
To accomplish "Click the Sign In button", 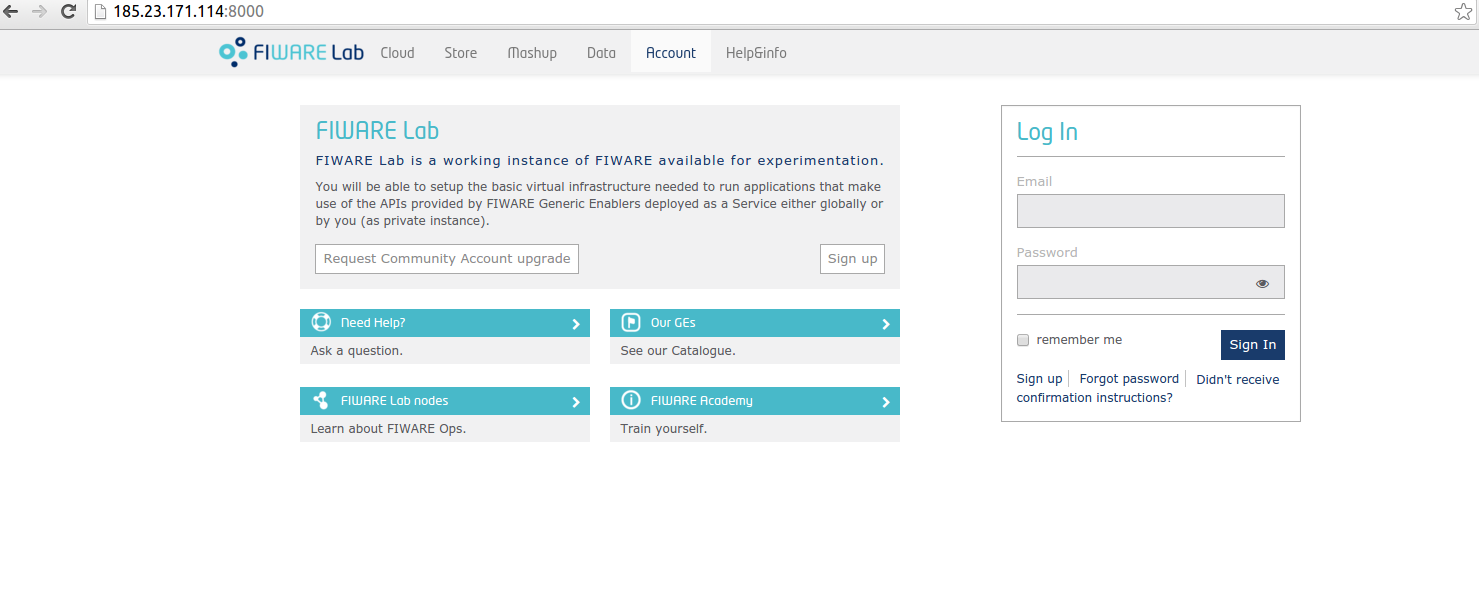I will pos(1253,345).
